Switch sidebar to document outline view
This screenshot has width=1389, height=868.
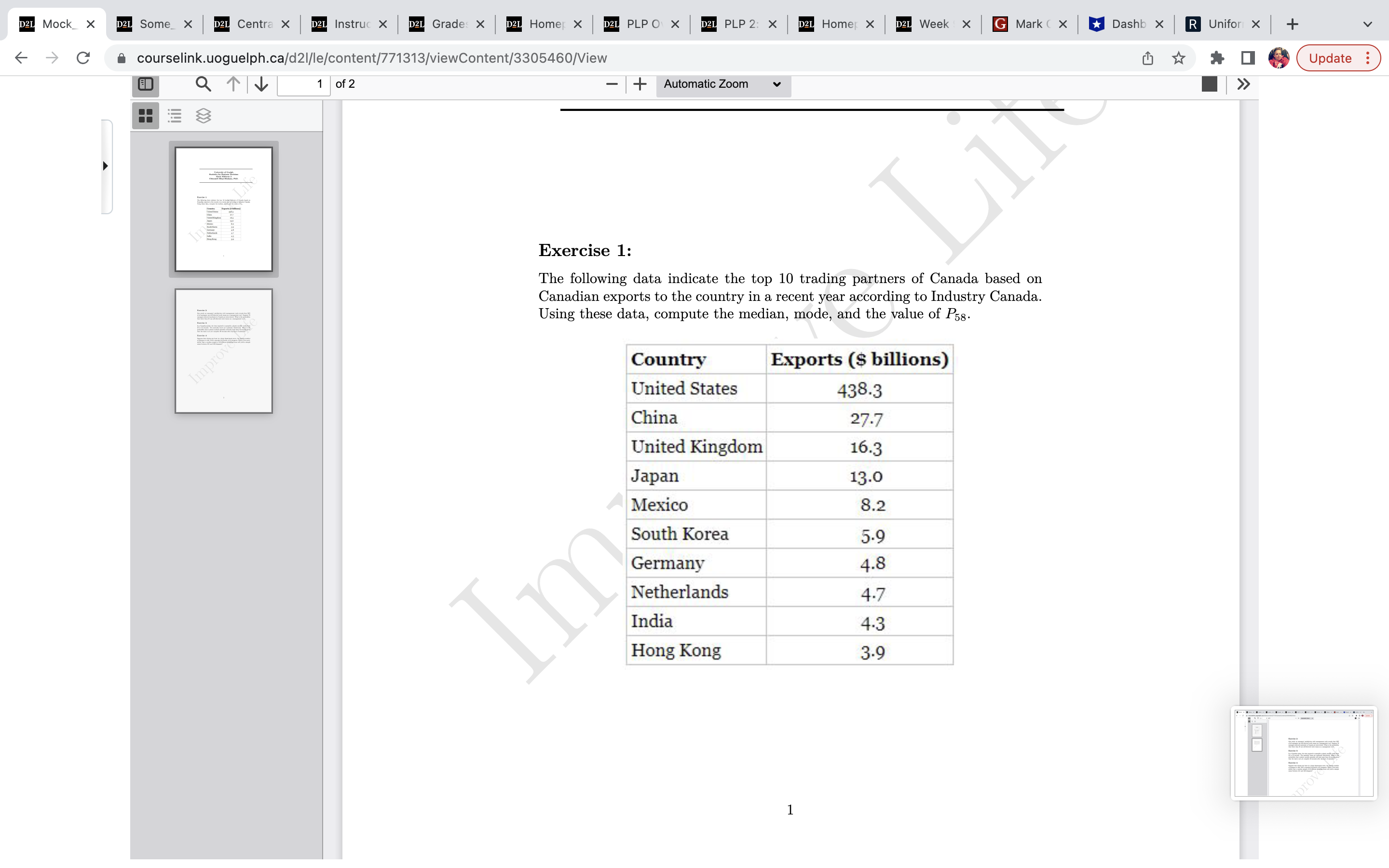[174, 116]
